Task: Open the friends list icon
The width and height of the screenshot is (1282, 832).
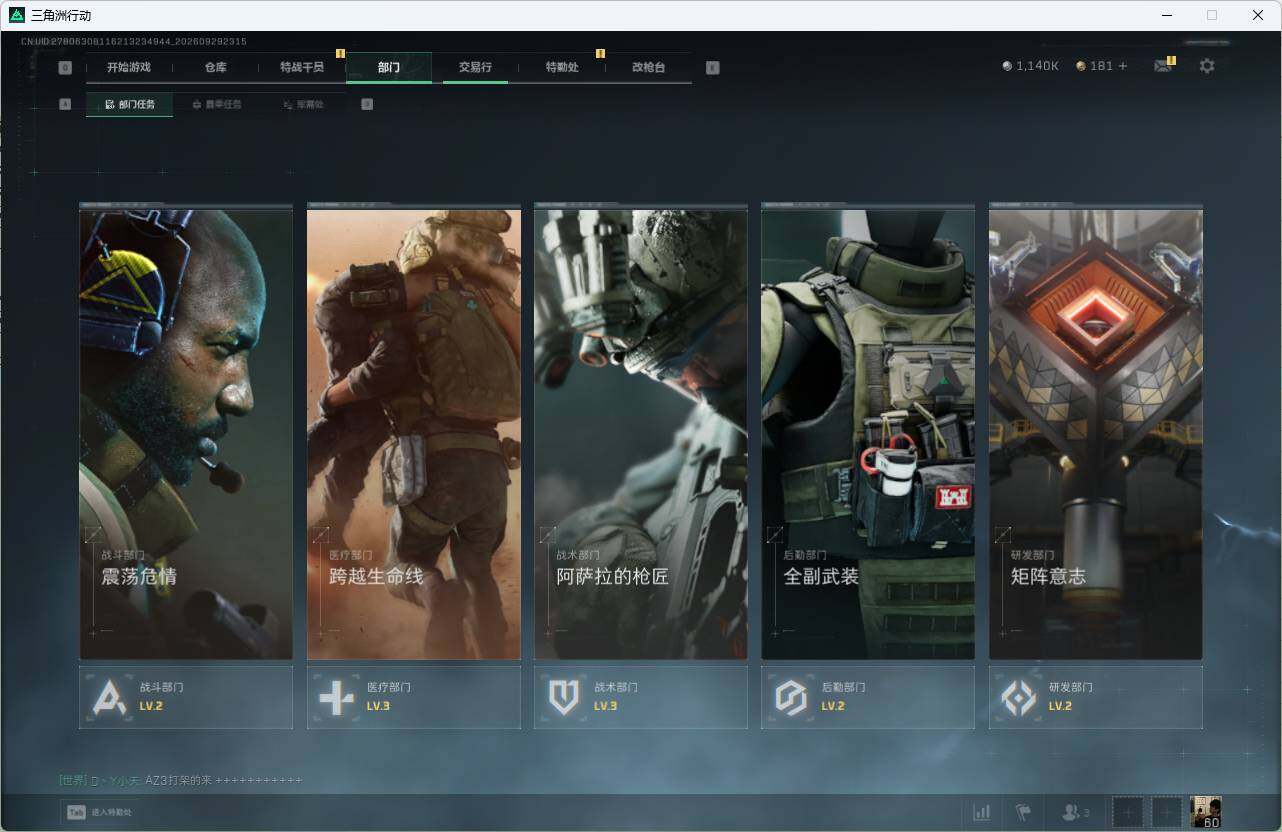Action: tap(1076, 812)
